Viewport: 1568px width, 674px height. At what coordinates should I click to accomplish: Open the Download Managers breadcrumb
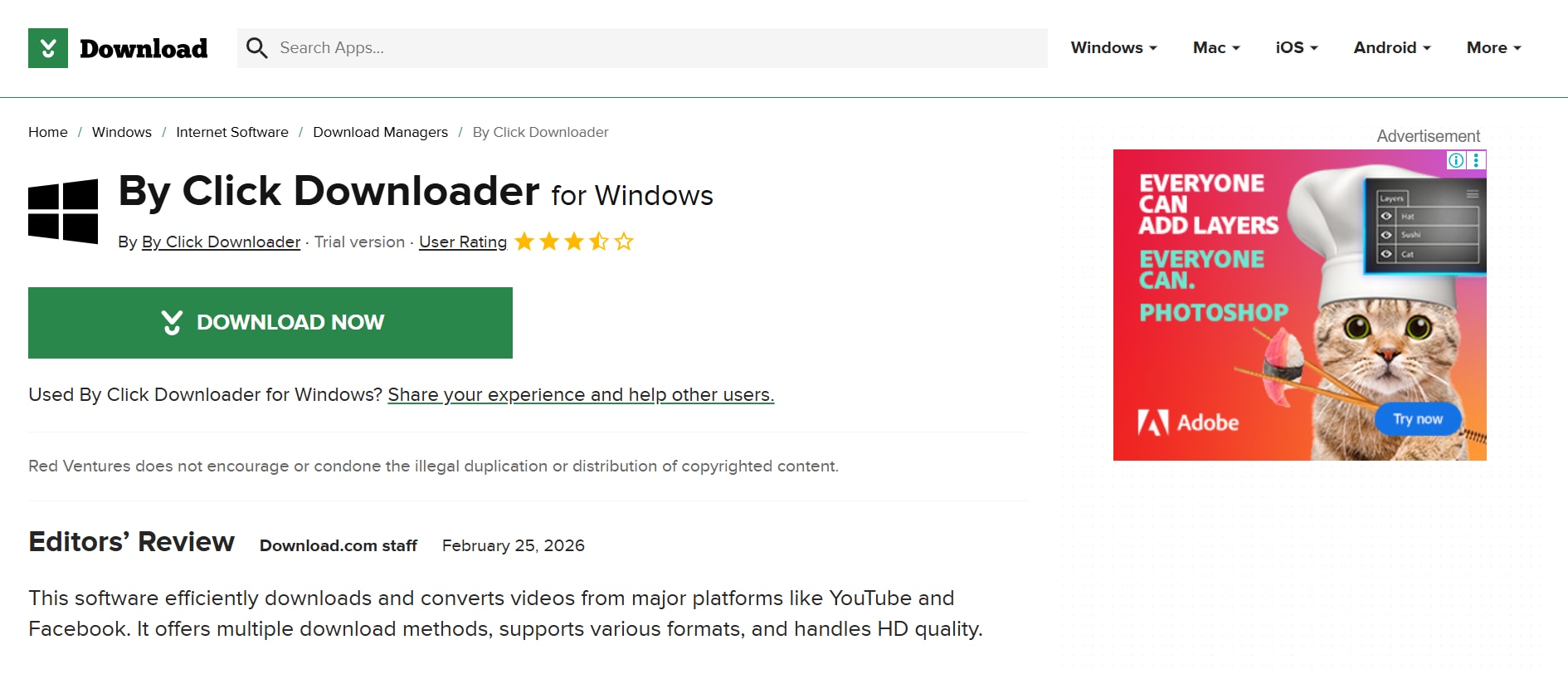(381, 132)
